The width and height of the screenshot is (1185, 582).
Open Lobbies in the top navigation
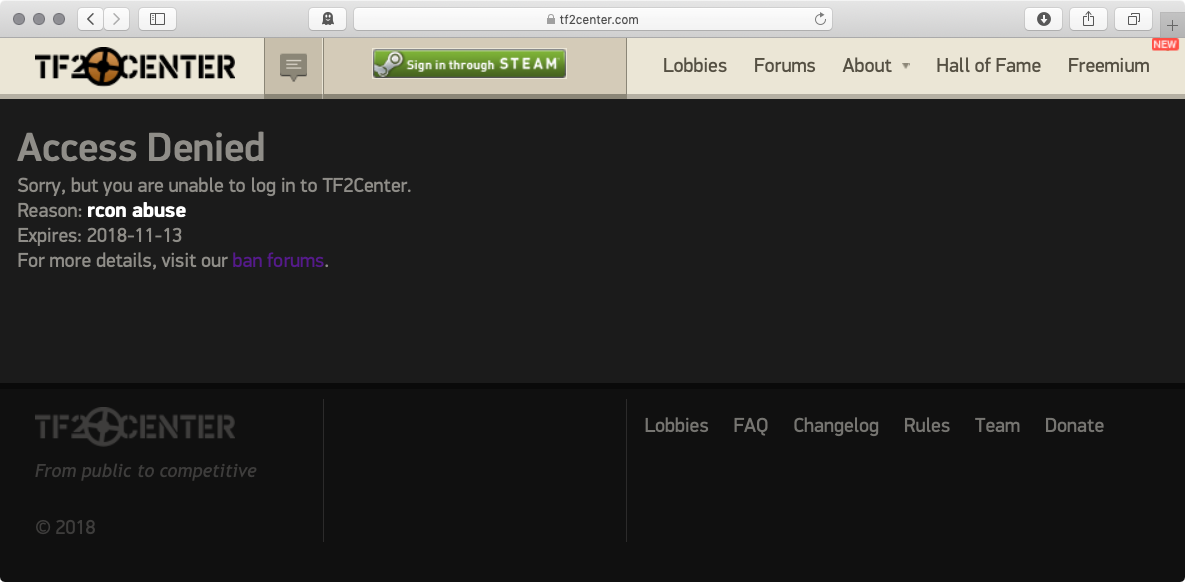(x=695, y=66)
